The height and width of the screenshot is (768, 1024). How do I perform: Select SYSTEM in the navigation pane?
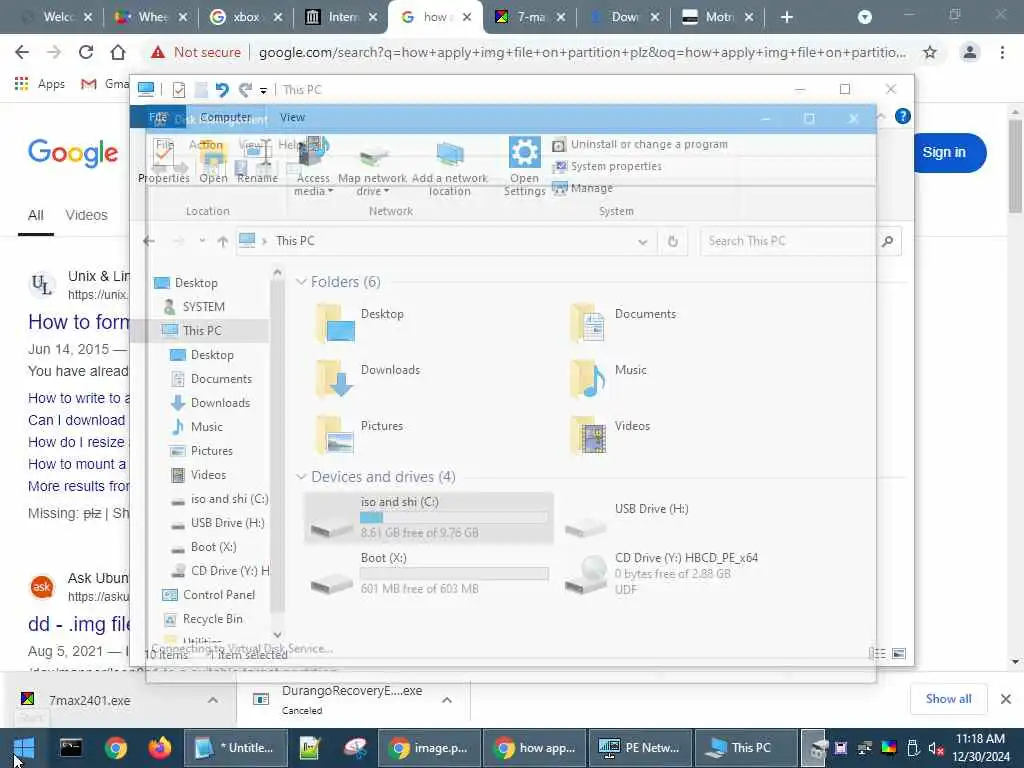[x=202, y=307]
